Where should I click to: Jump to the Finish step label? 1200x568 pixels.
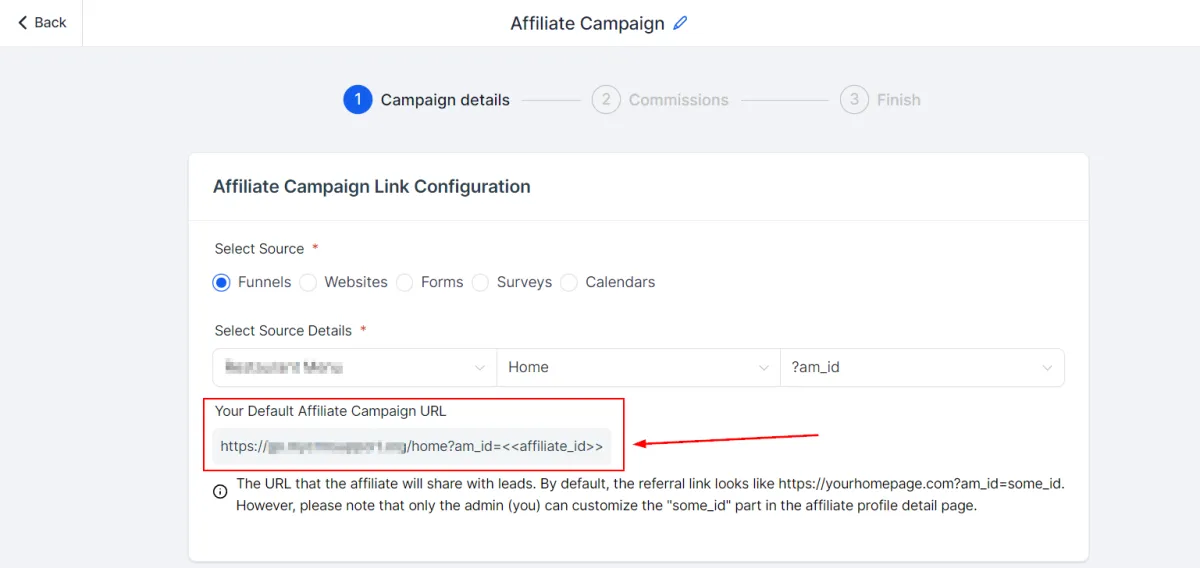[x=898, y=100]
